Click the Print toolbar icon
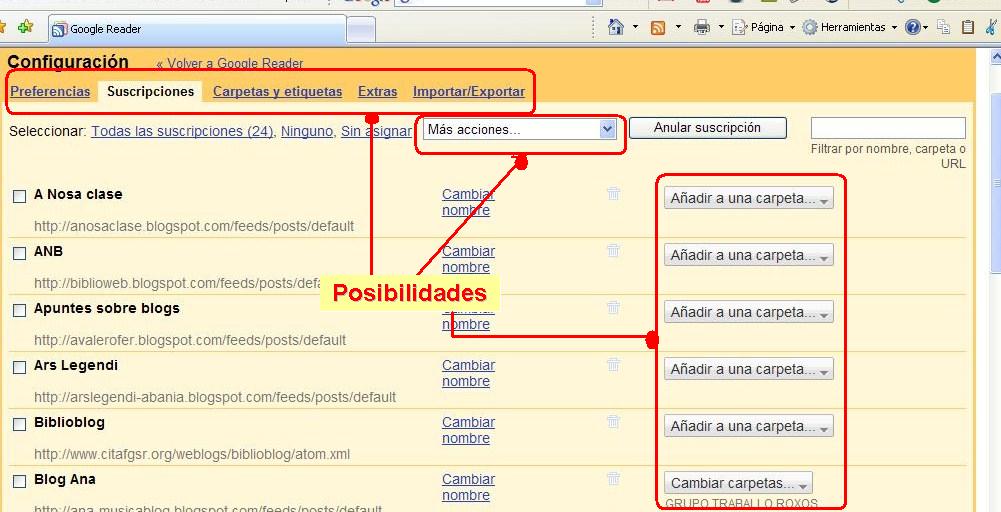Screen dimensions: 1001x512 click(x=702, y=27)
